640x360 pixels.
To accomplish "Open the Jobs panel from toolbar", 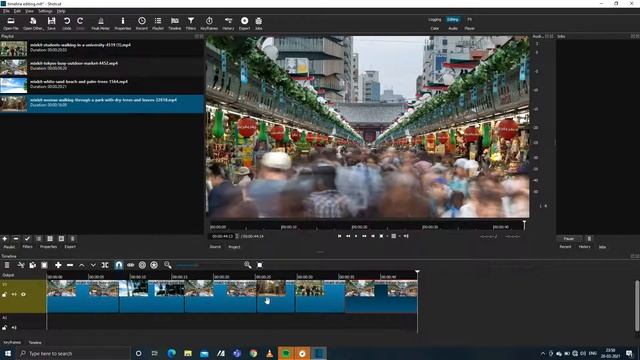I will pos(259,23).
